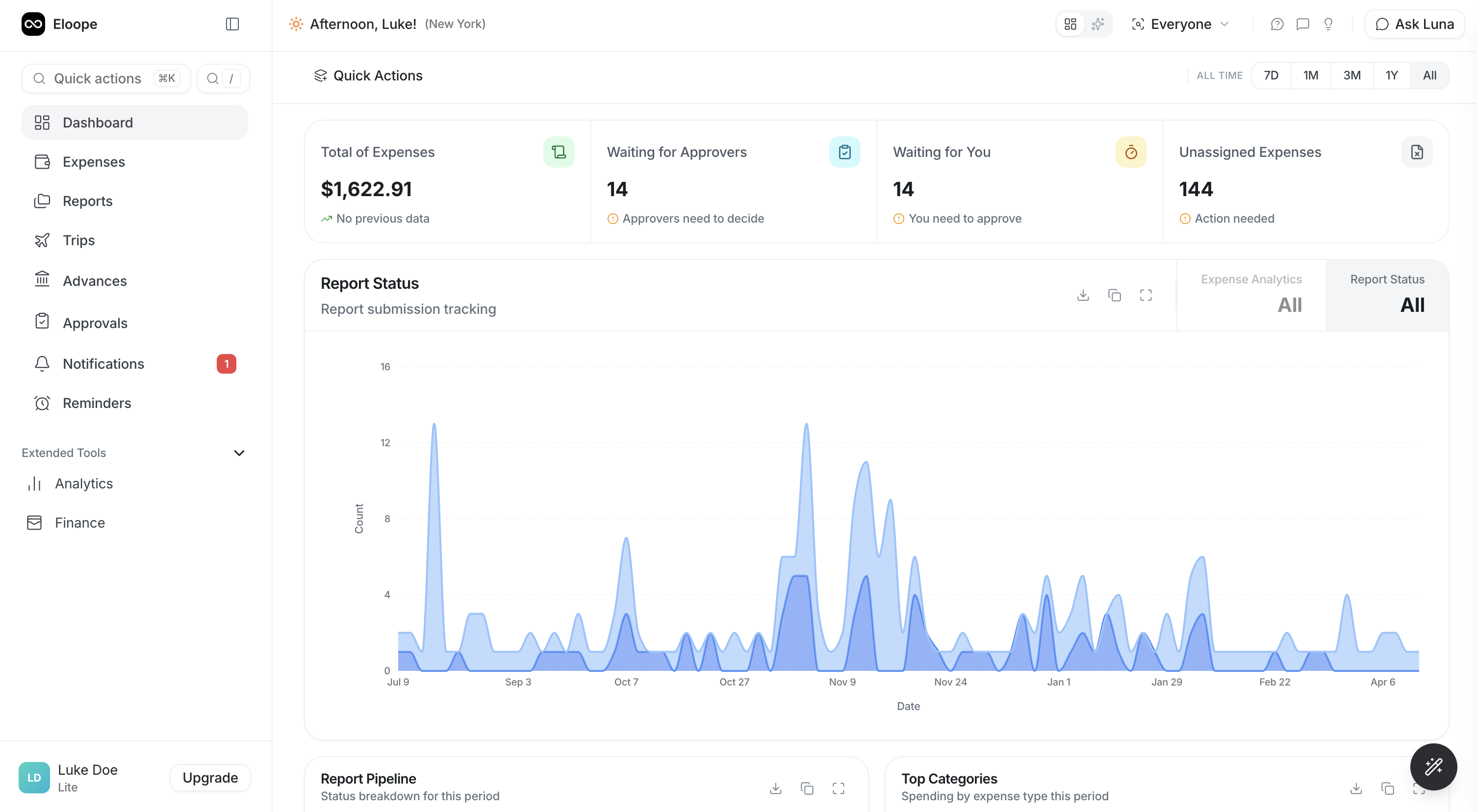Open the help question icon
Viewport: 1477px width, 812px height.
click(1277, 24)
